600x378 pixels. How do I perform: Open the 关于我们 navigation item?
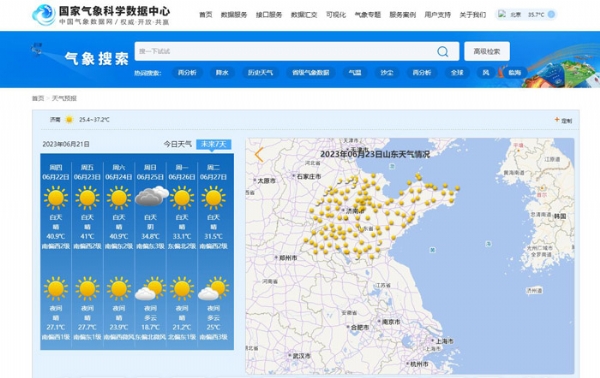473,15
